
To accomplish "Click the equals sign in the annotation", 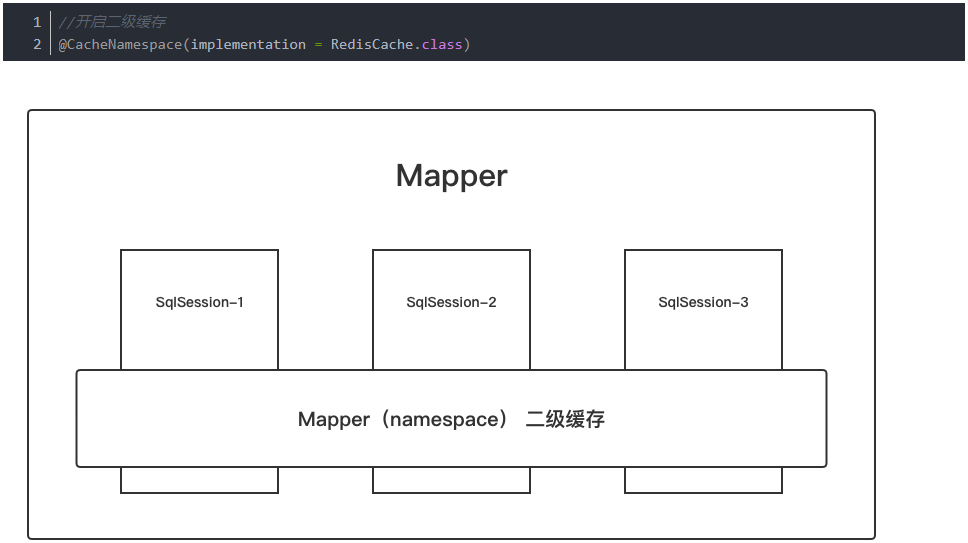I will tap(319, 45).
